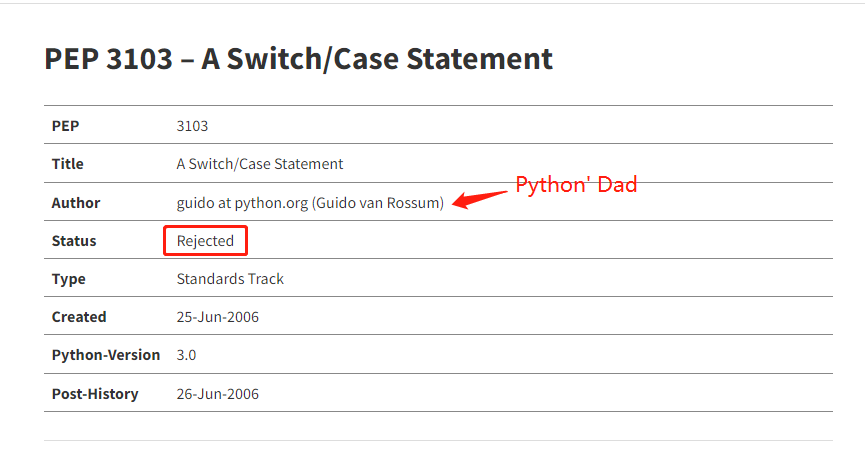Select the PEP number 3103 in the table
This screenshot has width=865, height=468.
(x=192, y=126)
